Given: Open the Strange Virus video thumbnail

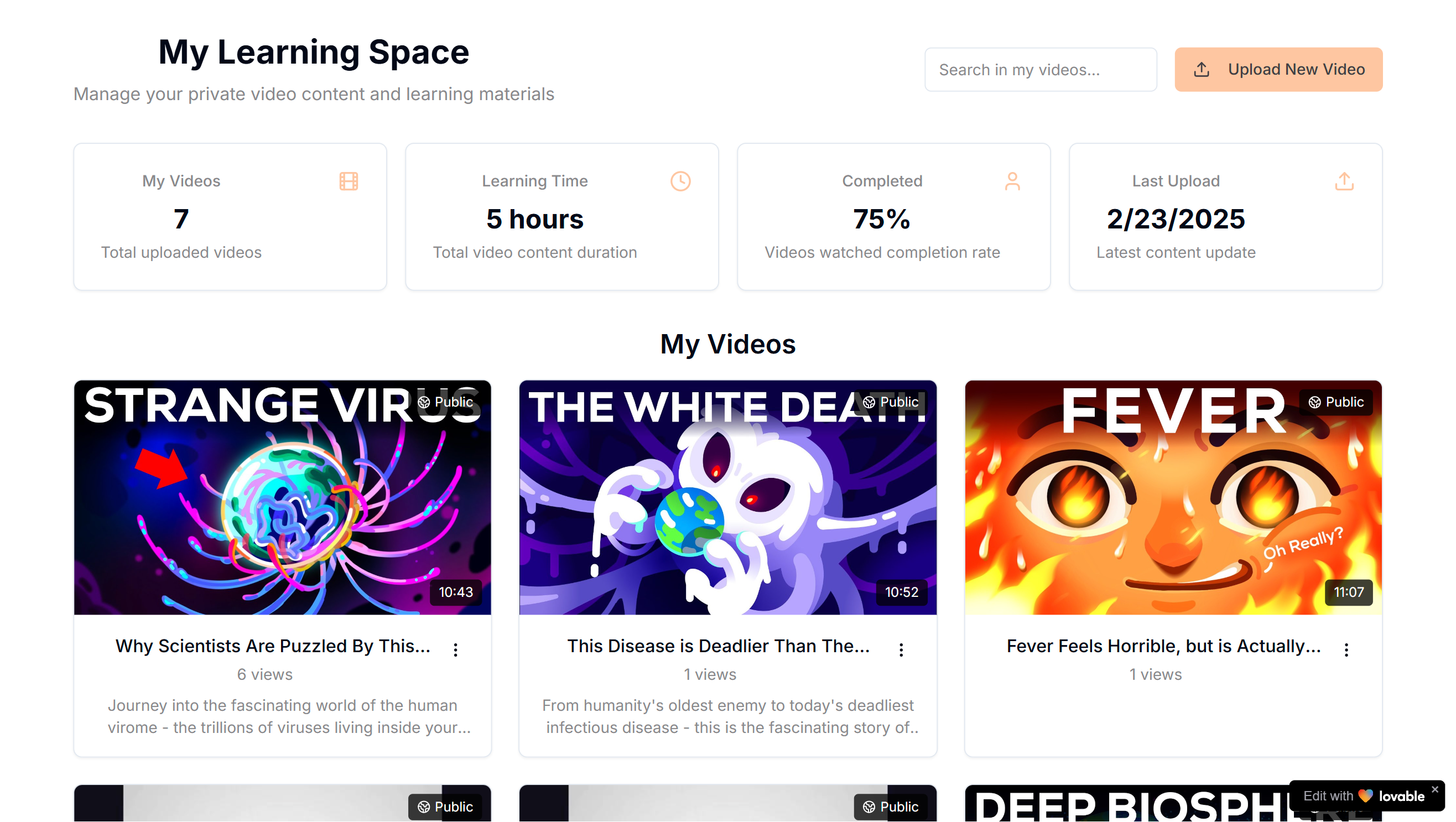Looking at the screenshot, I should 283,497.
